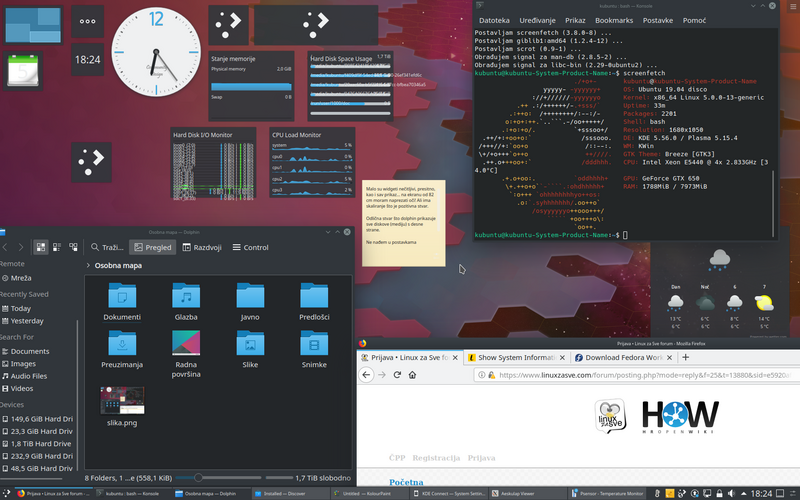Open the Registracija link on forum page
800x500 pixels.
click(x=436, y=458)
